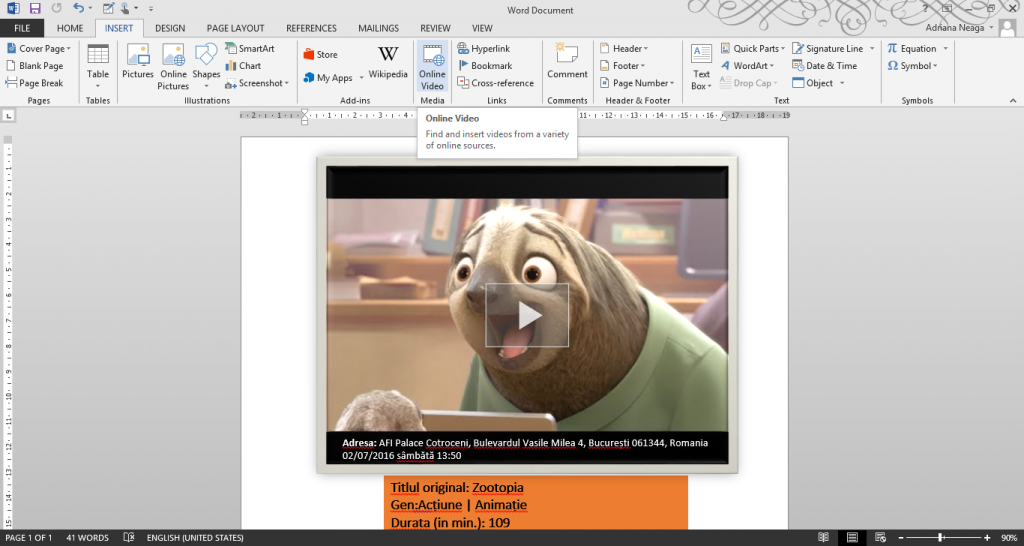Open the Footer dropdown
Screen dimensions: 1024x546
click(x=622, y=66)
